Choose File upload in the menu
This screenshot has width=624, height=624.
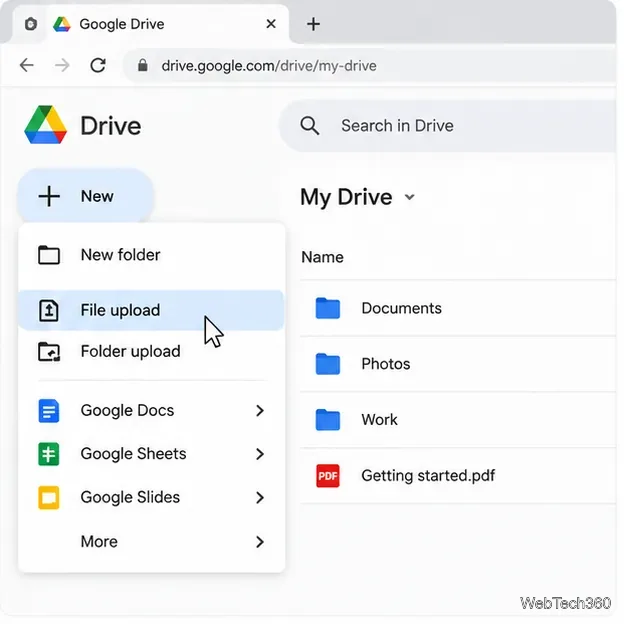151,310
